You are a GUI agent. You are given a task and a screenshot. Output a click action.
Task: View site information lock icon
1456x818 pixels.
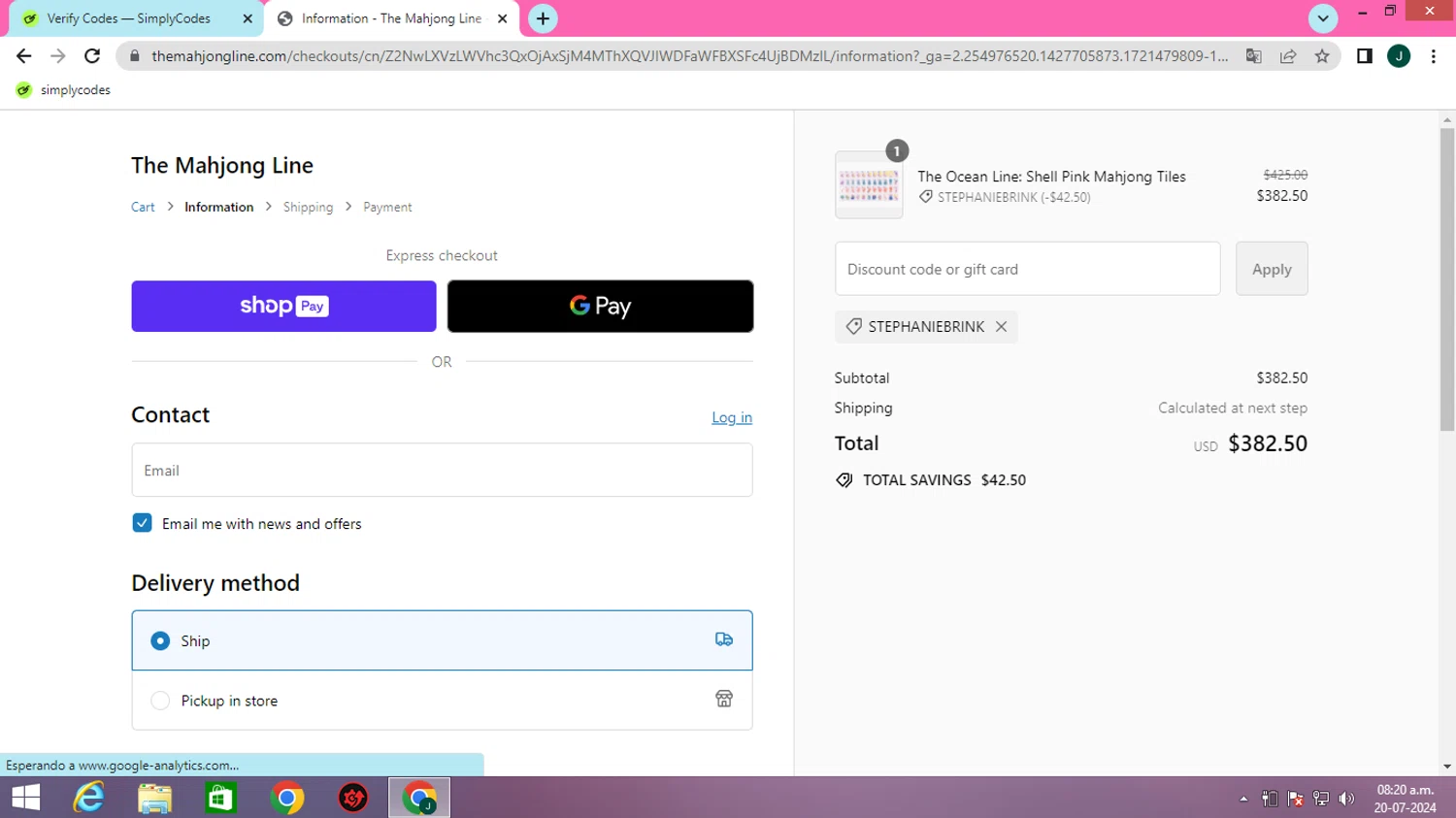click(135, 56)
